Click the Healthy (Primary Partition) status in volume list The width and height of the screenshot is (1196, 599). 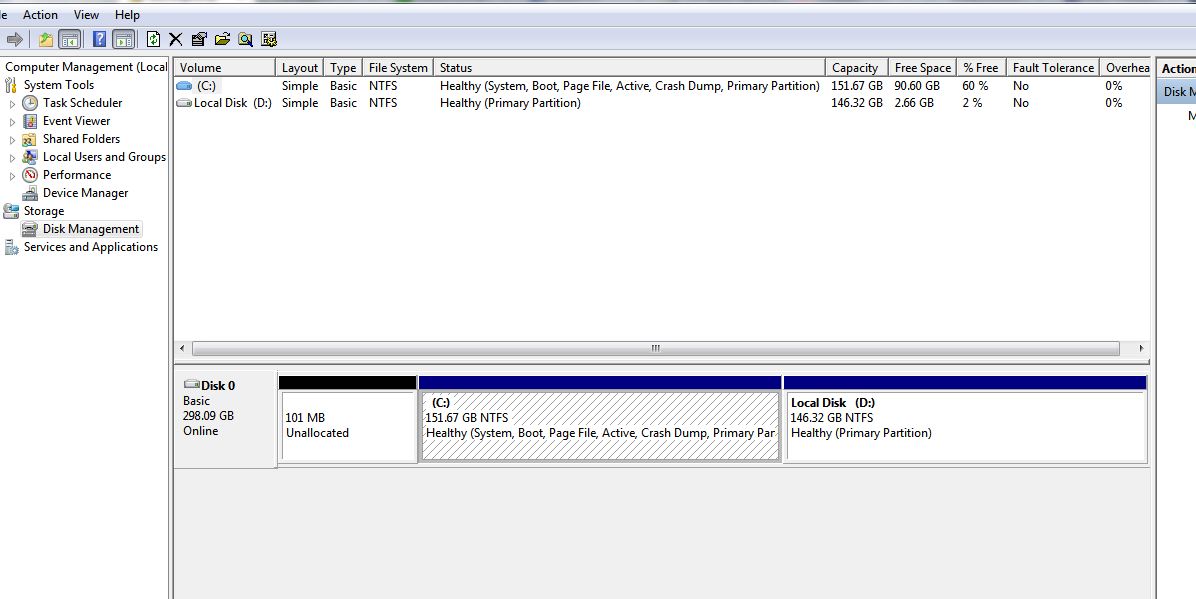click(510, 103)
